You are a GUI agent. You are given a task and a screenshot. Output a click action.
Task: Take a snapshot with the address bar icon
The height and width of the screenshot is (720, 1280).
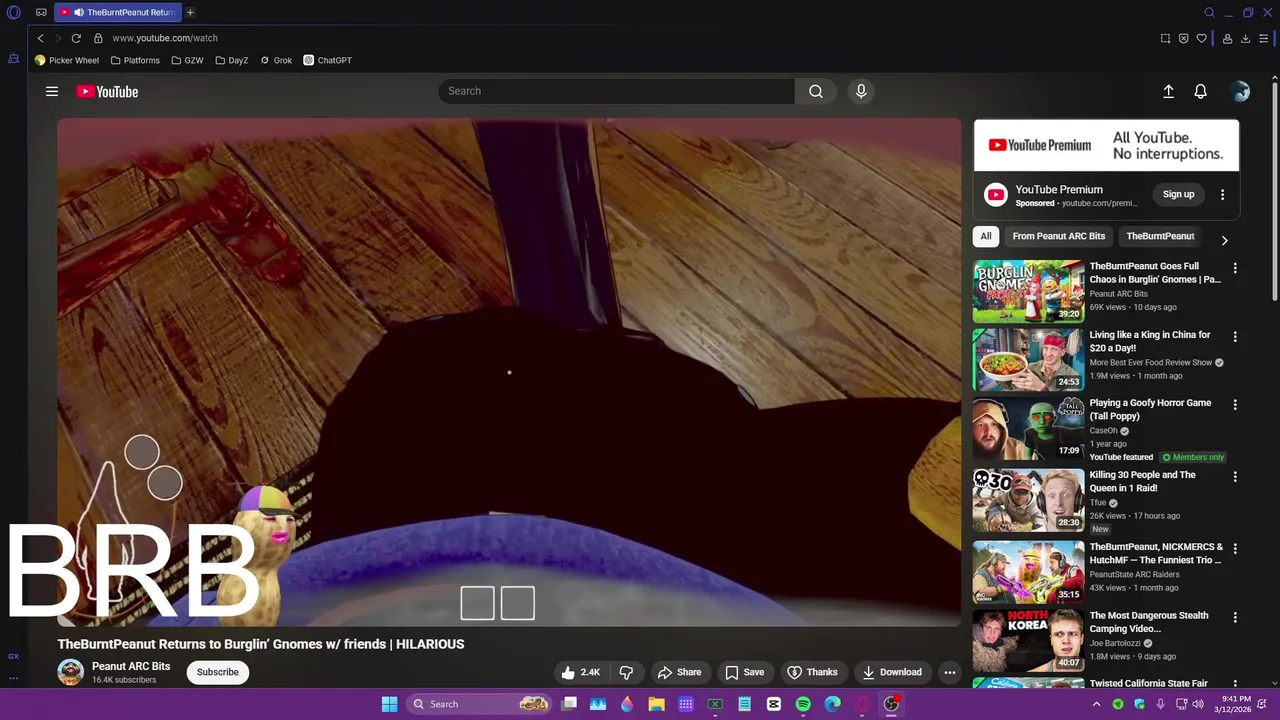[x=1165, y=38]
